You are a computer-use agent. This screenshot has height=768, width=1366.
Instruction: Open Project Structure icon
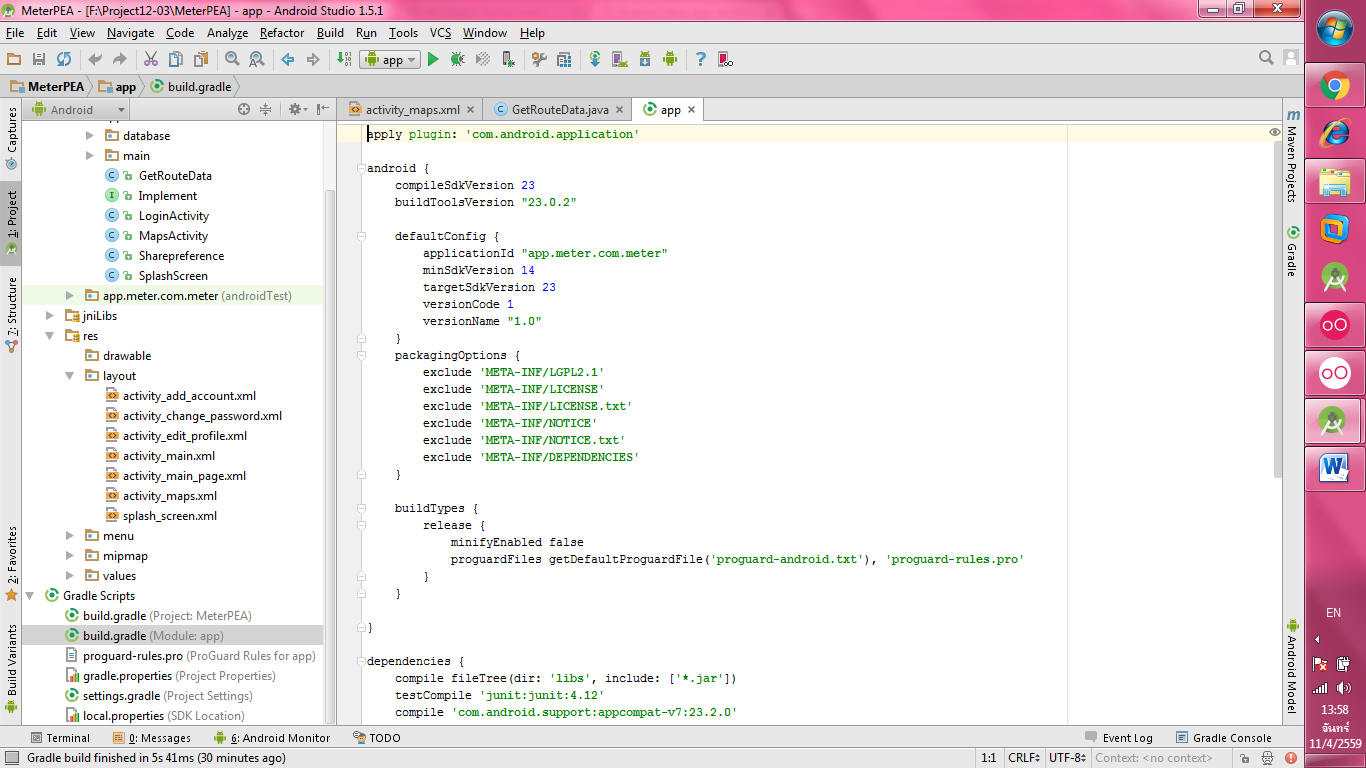click(x=564, y=60)
